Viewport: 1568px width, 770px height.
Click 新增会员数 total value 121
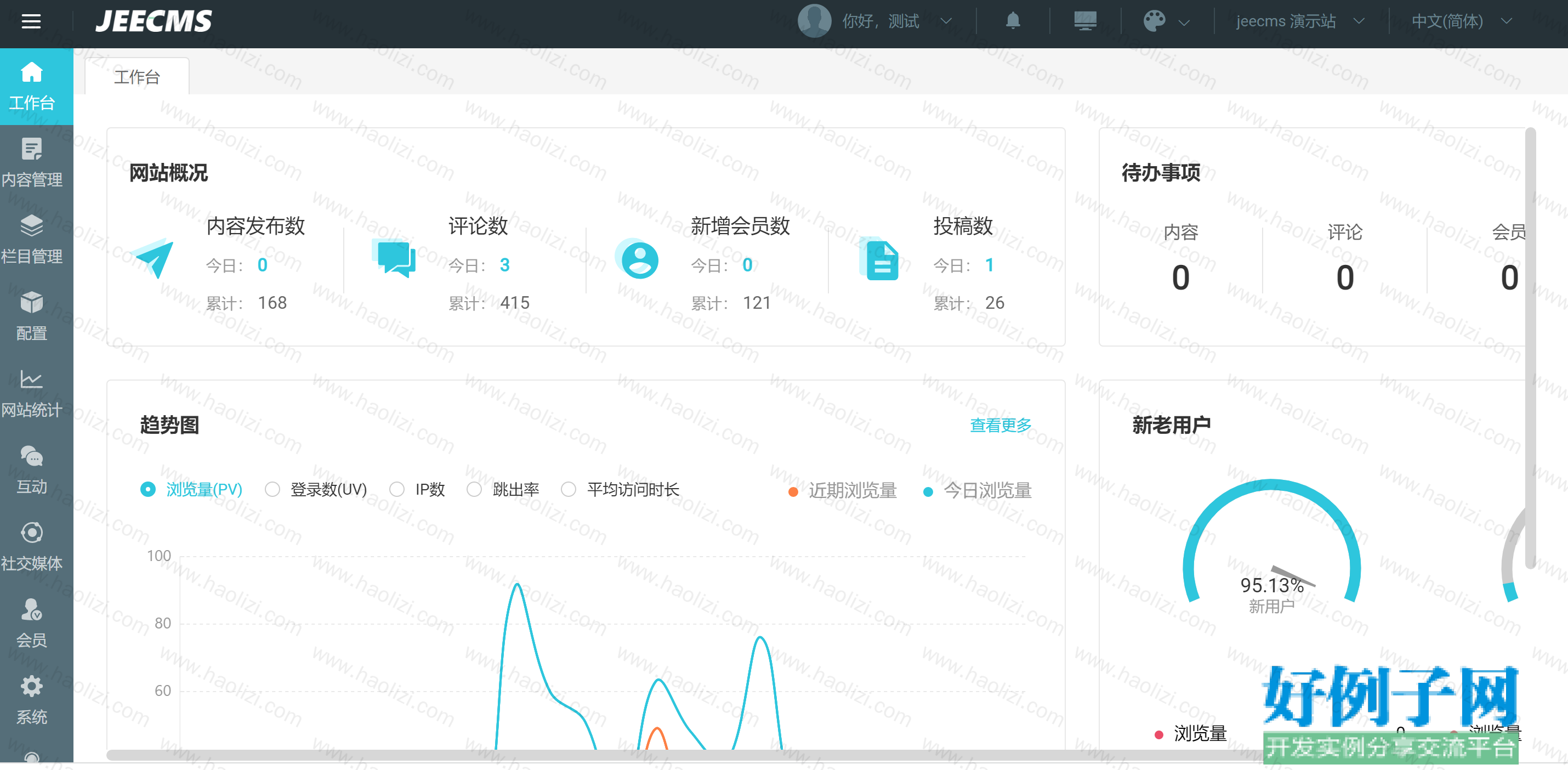point(757,303)
